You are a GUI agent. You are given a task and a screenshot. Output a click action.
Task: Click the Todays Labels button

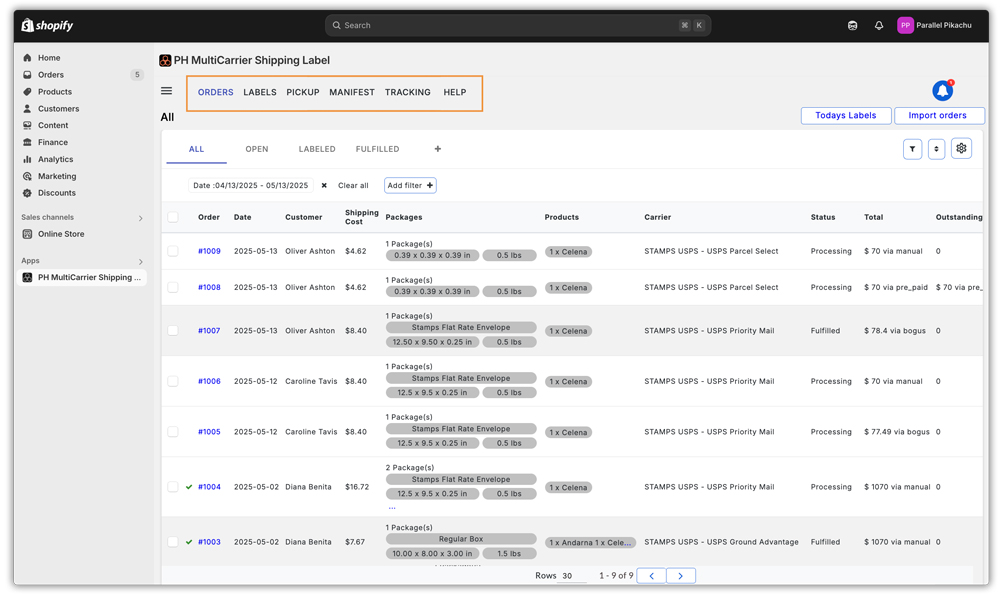(846, 115)
